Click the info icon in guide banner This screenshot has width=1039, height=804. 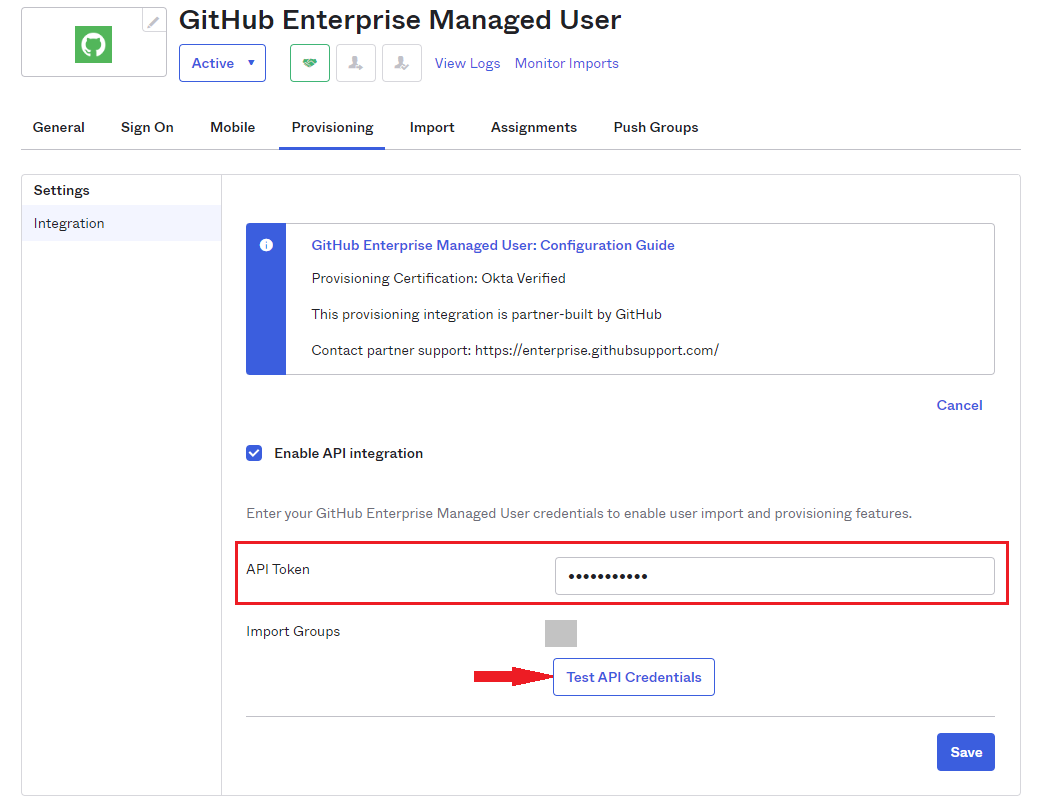click(x=266, y=245)
